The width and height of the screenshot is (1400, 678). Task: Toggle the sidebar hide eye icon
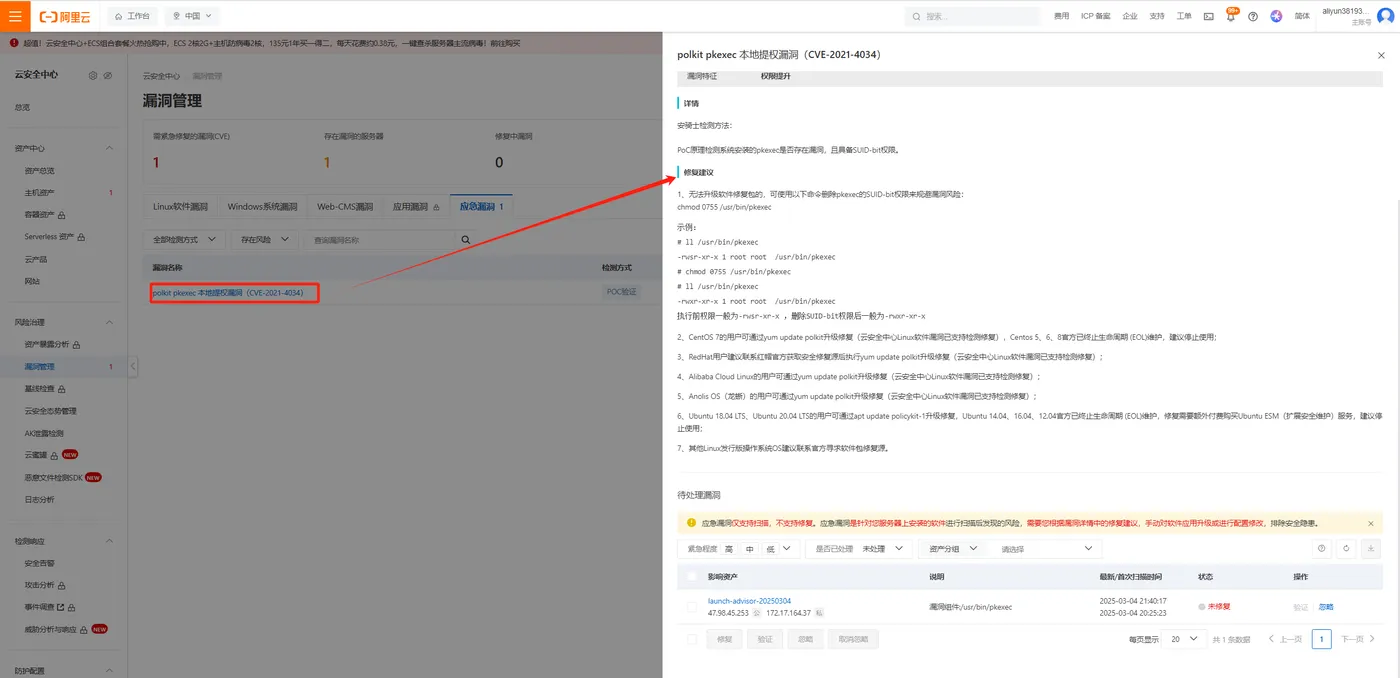(x=108, y=75)
